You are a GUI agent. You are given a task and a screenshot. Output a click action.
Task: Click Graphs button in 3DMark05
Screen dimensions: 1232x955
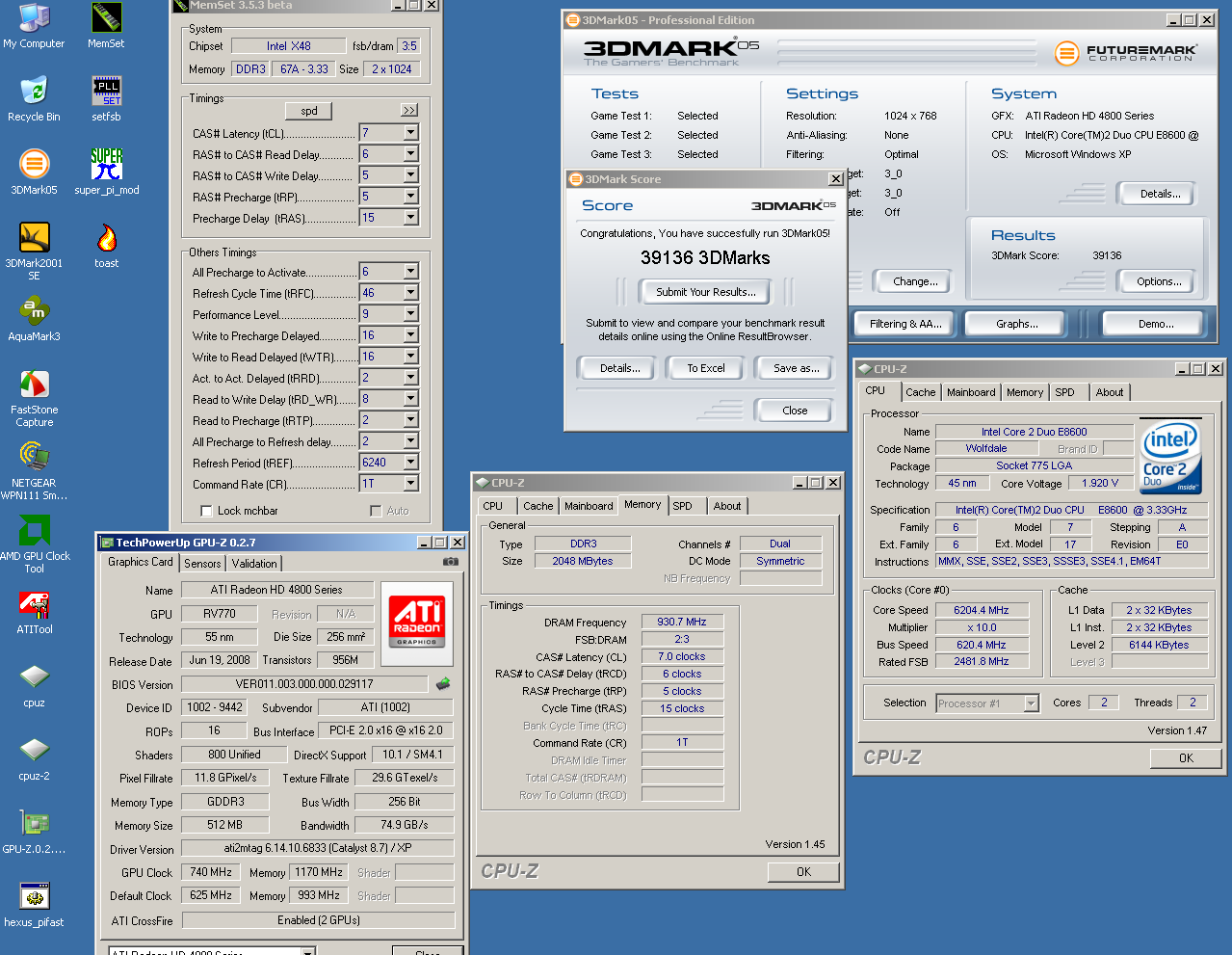pyautogui.click(x=1017, y=324)
